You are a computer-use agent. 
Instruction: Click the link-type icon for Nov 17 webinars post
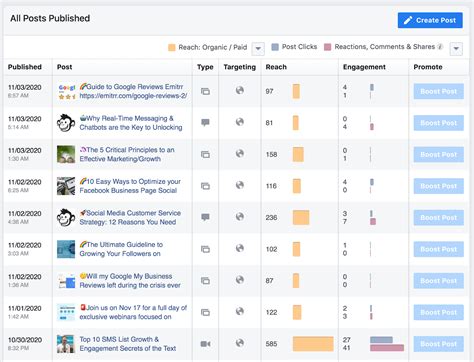pyautogui.click(x=205, y=312)
